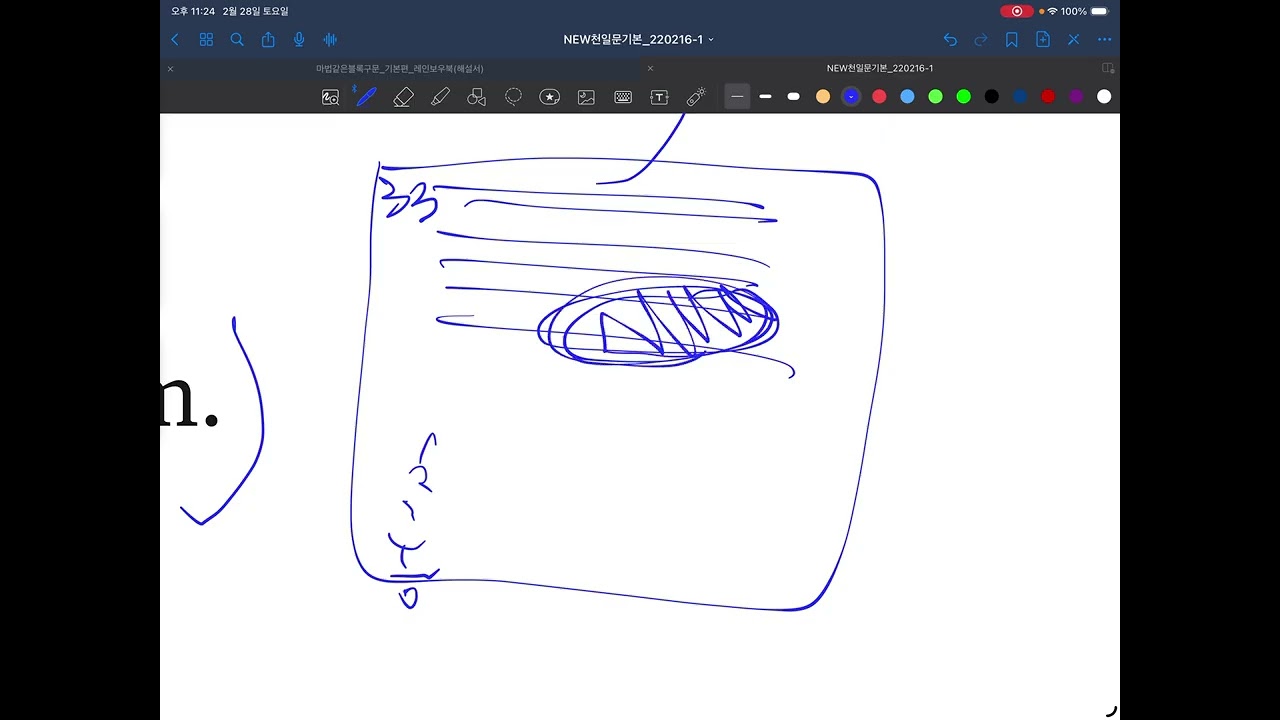1280x720 pixels.
Task: Pick the navy blue color swatch
Action: click(x=1020, y=97)
